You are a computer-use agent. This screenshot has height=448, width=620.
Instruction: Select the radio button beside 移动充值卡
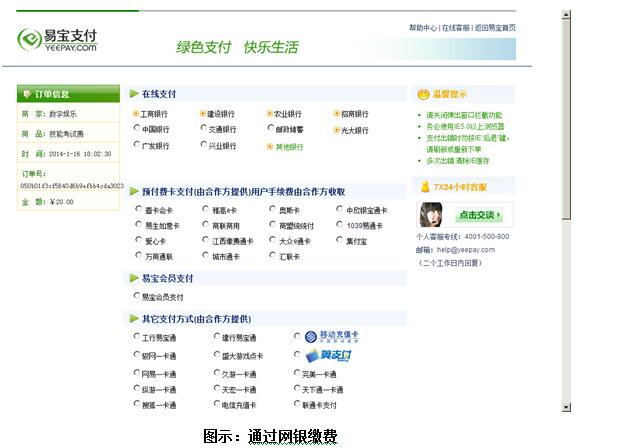[x=297, y=336]
